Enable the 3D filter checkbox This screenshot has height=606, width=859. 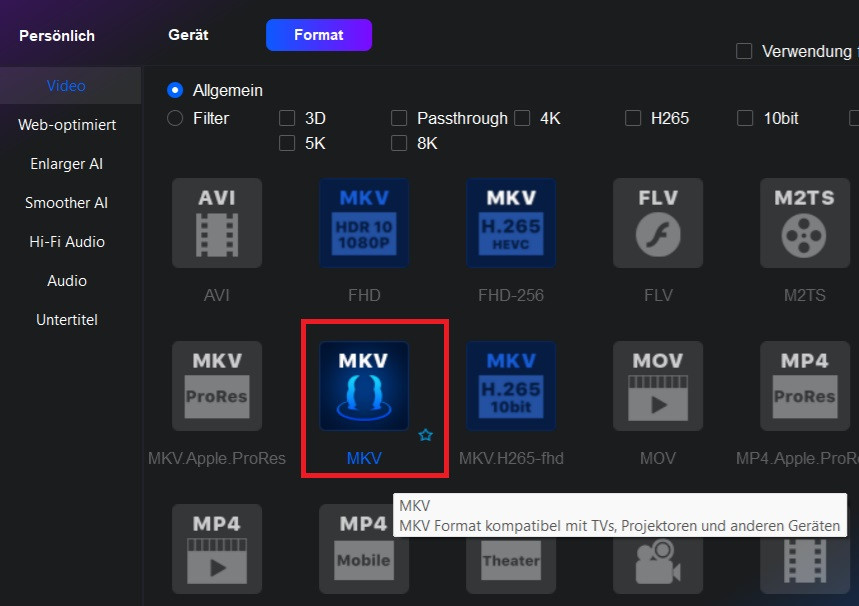tap(287, 118)
